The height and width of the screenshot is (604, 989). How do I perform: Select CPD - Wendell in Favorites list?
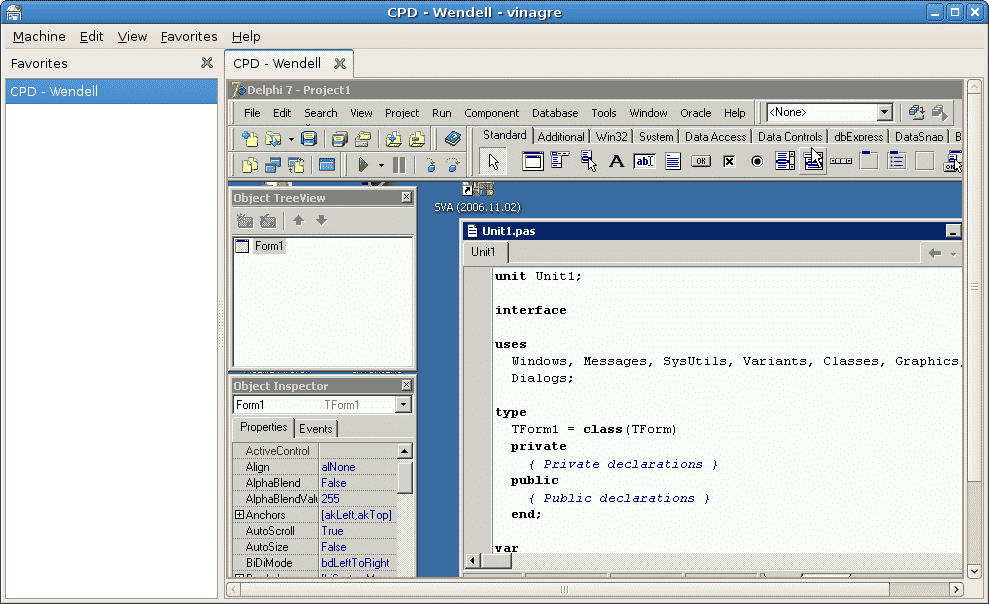tap(111, 91)
